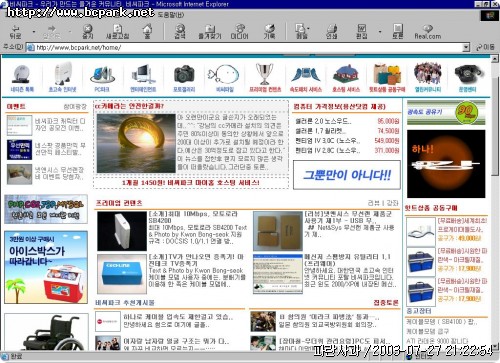Image resolution: width=500 pixels, height=363 pixels.
Task: Open the 펜티엄 IV 2.8C price row
Action: [x=347, y=151]
